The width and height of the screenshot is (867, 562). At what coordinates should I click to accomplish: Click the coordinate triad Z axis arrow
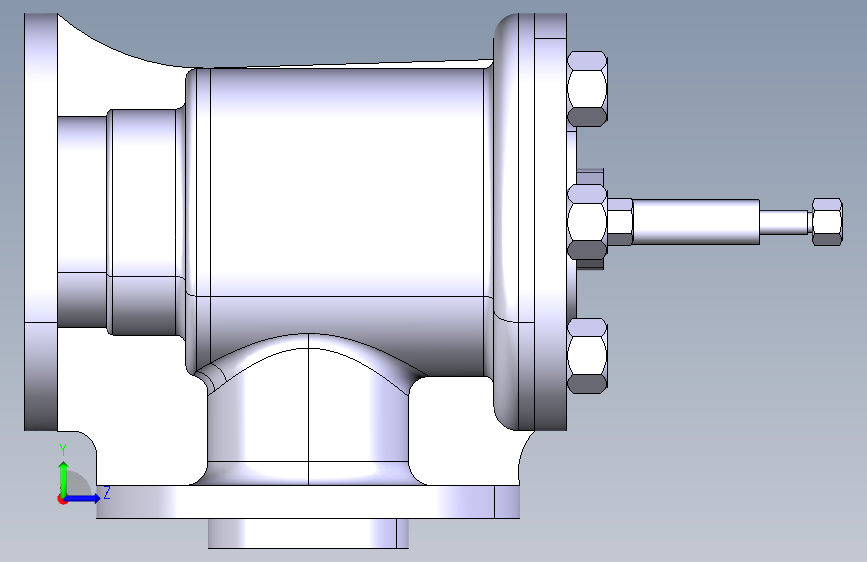pyautogui.click(x=83, y=498)
